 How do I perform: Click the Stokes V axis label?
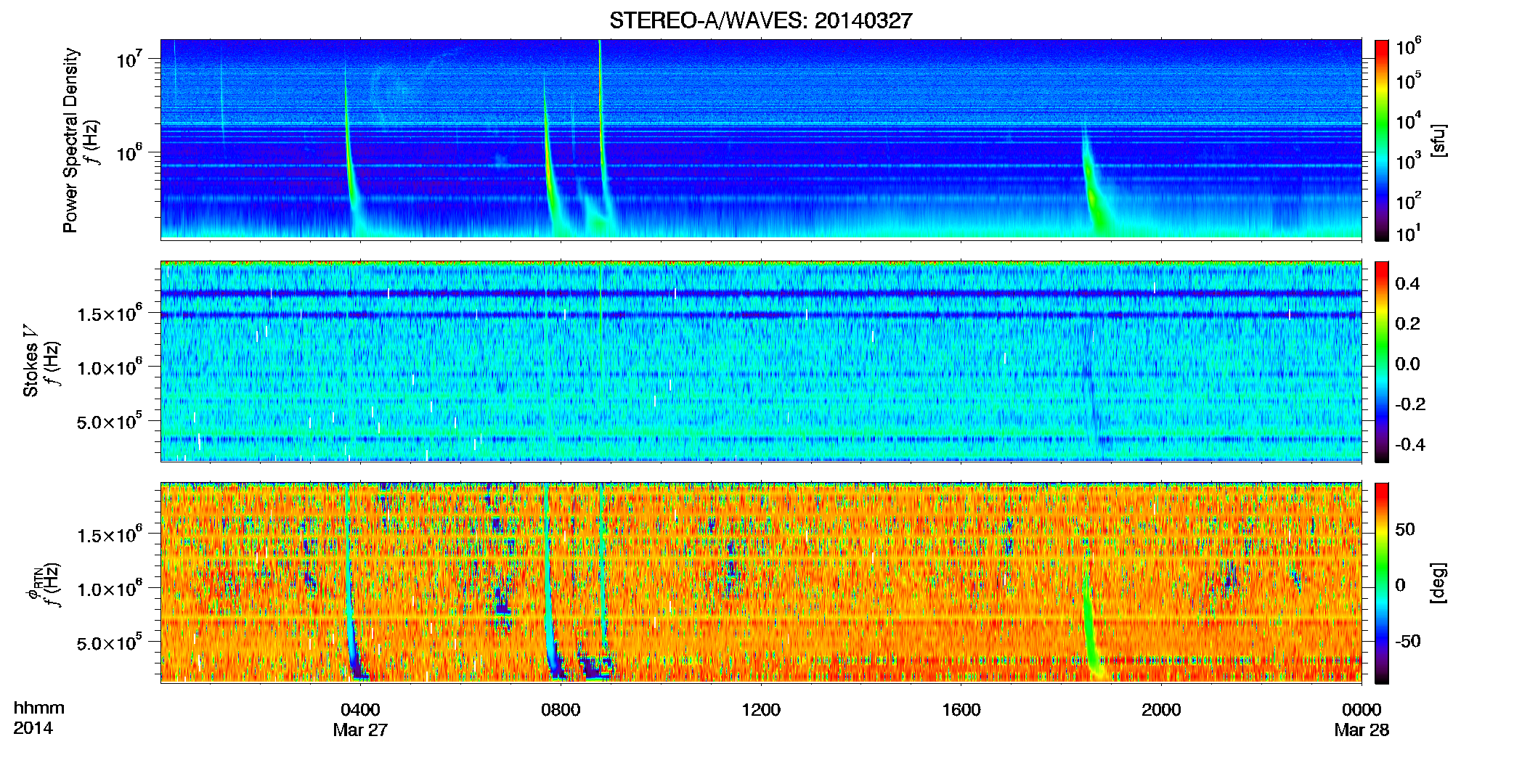30,361
